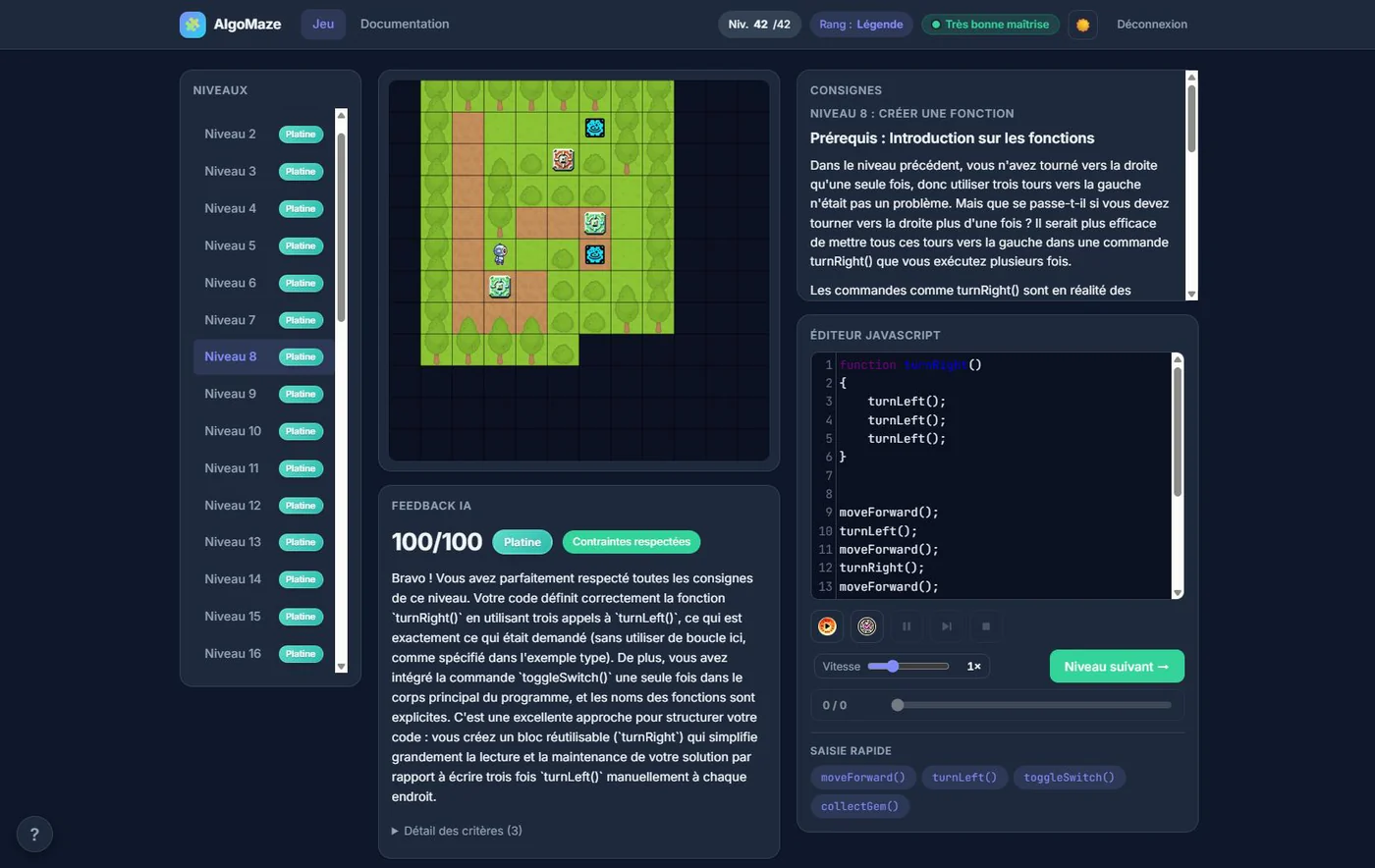Click the Déconnexion link

1152,25
